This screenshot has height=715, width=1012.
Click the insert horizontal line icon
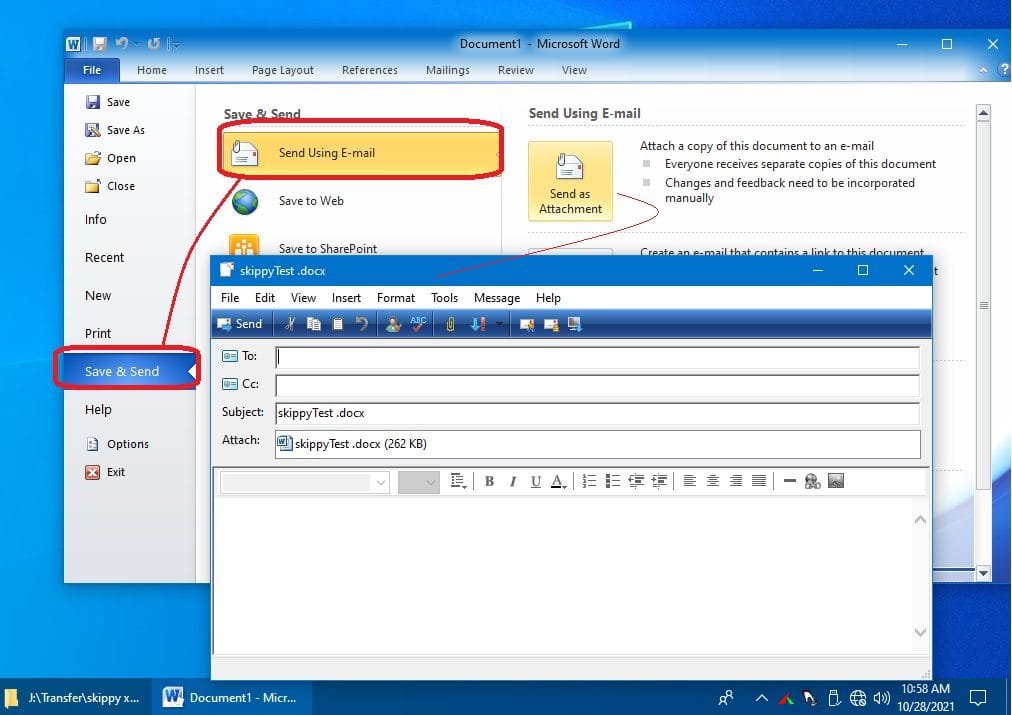tap(789, 481)
